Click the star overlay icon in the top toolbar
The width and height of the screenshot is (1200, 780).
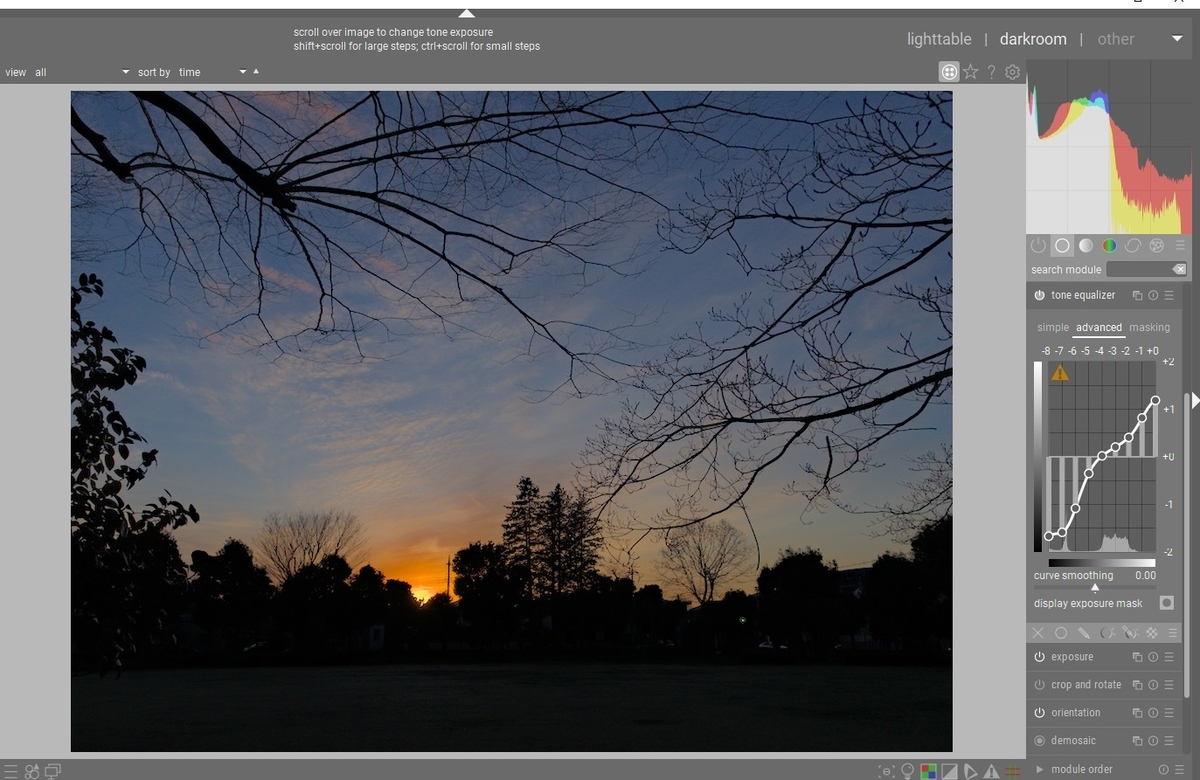(x=970, y=72)
